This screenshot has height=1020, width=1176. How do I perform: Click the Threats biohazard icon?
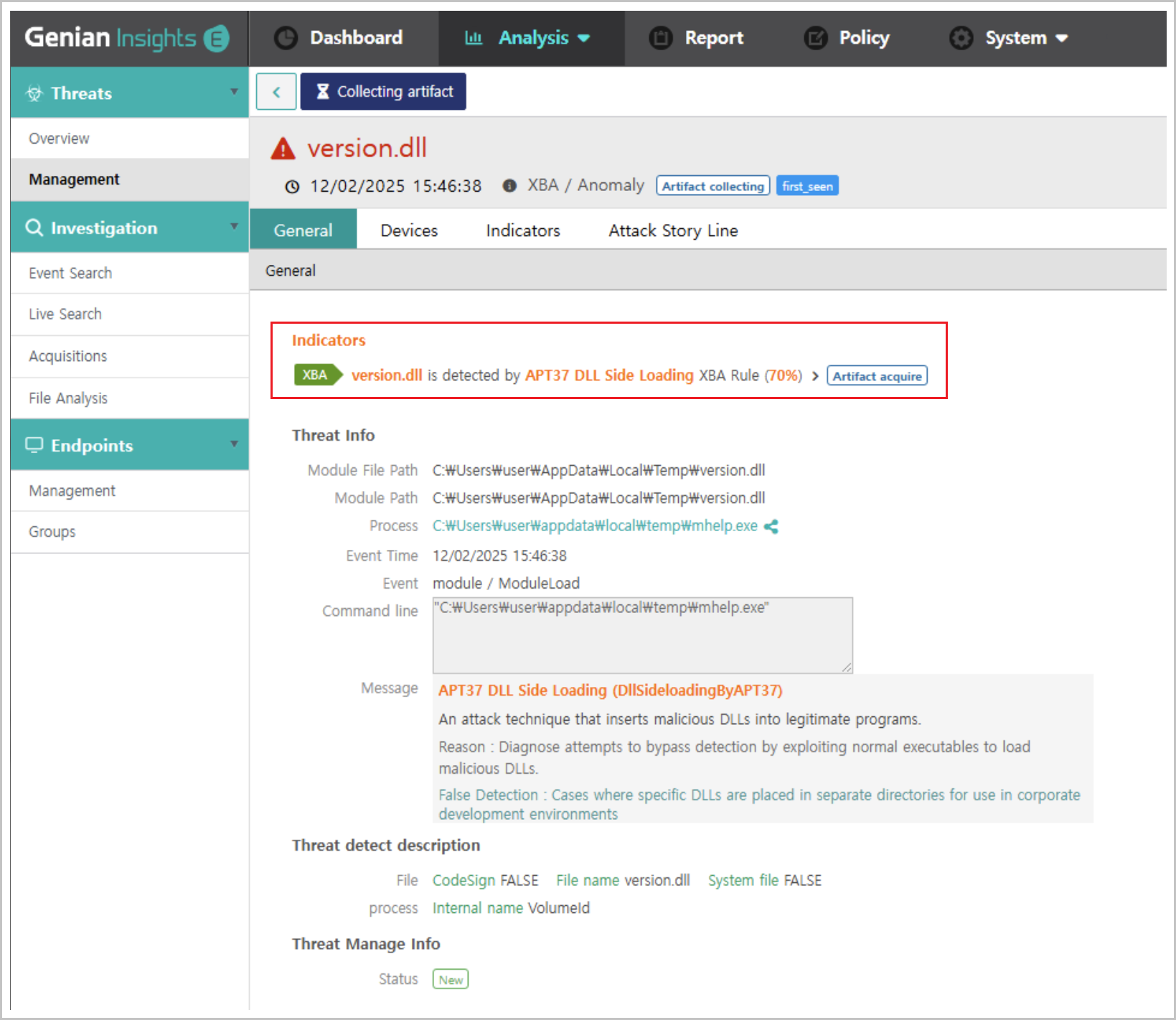tap(34, 92)
